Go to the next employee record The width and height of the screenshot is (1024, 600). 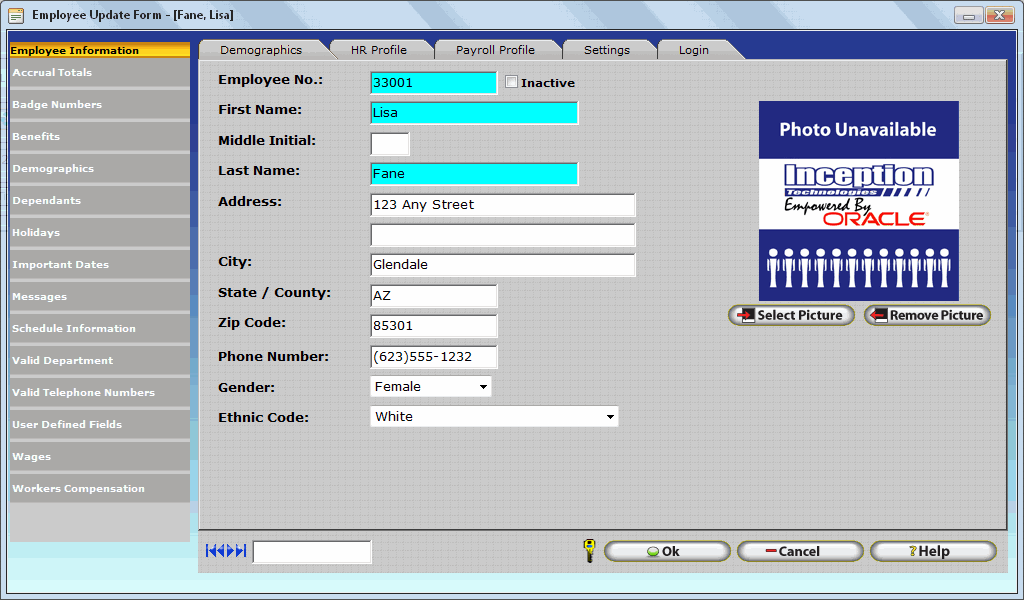(x=231, y=551)
